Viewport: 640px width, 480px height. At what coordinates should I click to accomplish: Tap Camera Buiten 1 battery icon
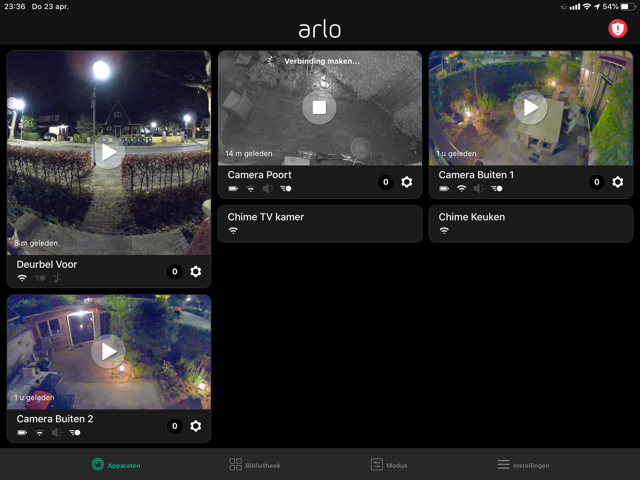coord(444,189)
